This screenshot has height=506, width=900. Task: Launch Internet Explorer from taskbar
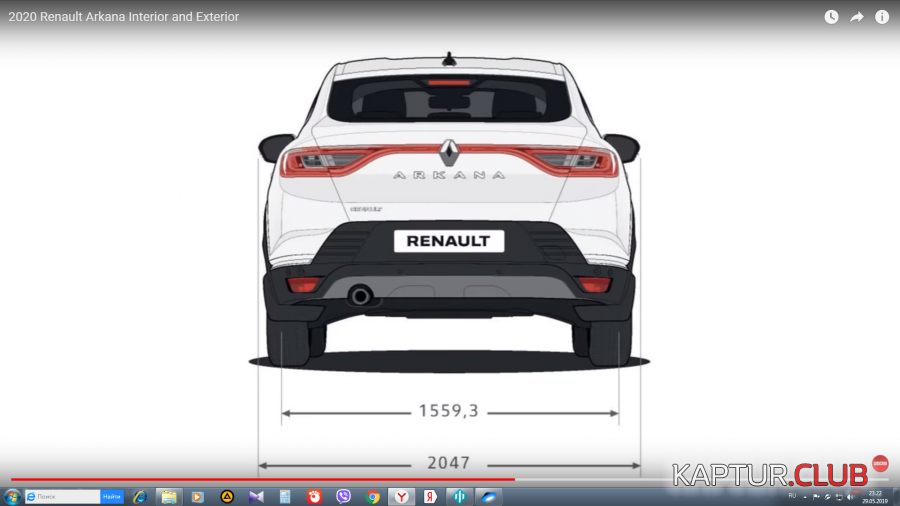(x=139, y=497)
